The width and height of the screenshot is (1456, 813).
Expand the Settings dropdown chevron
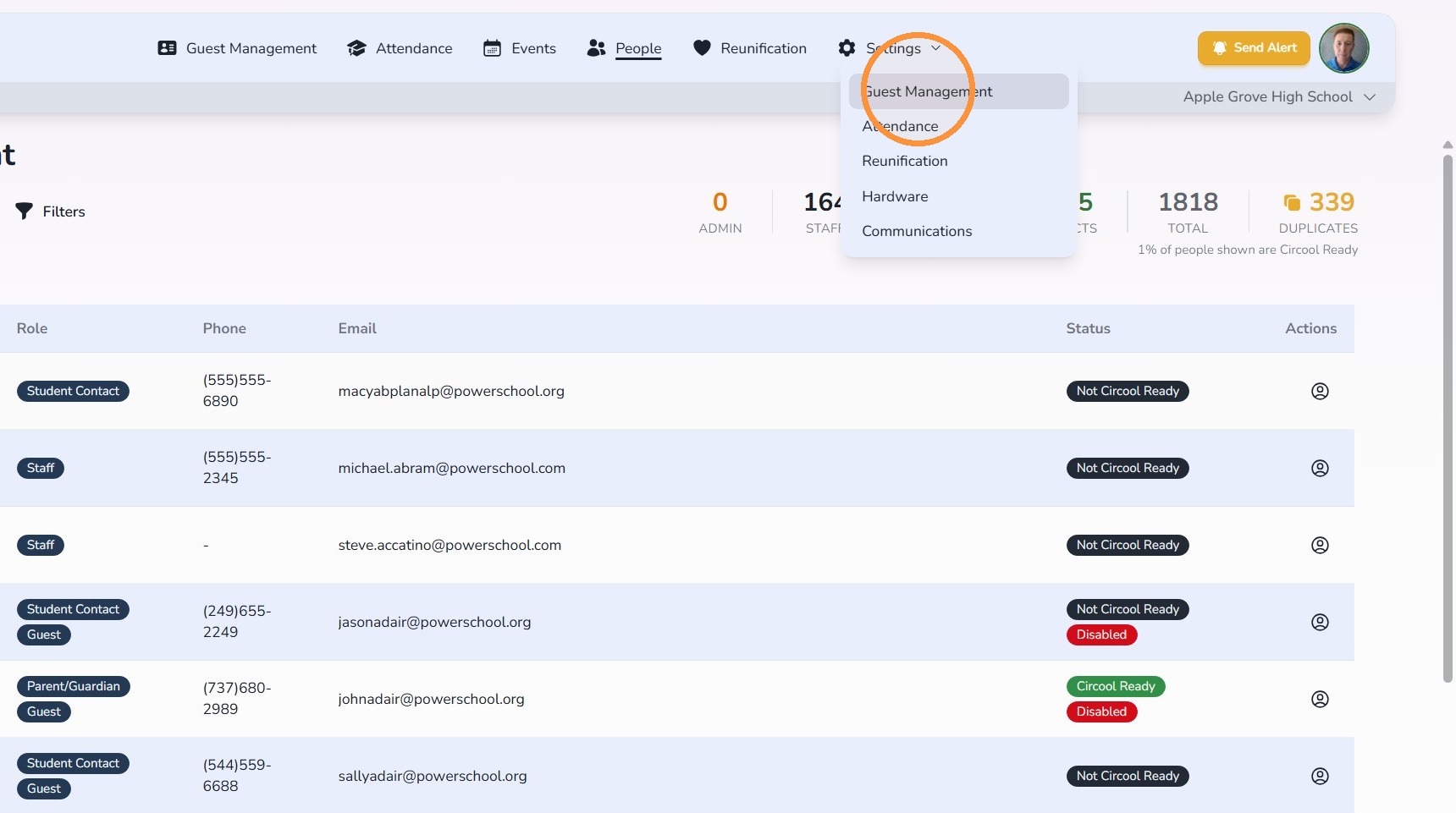[935, 48]
